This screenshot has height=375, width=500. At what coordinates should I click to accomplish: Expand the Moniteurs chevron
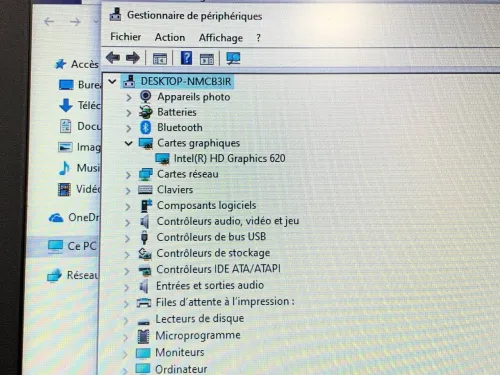click(125, 354)
